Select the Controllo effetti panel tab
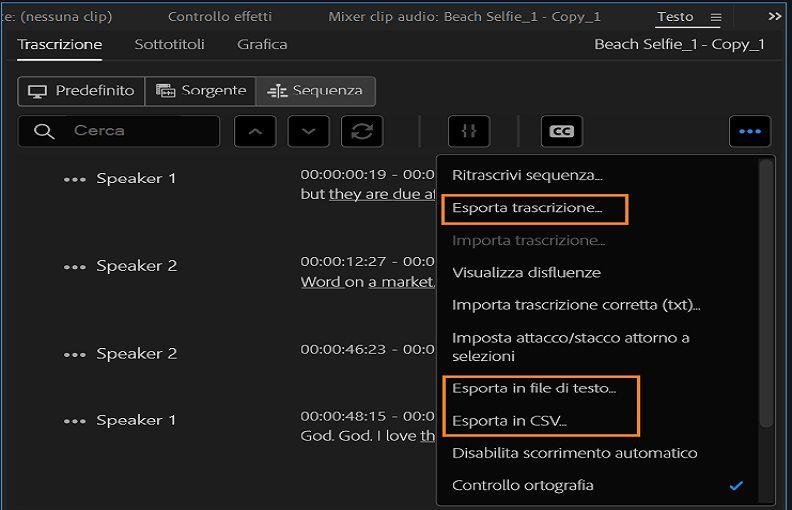The image size is (792, 510). (x=220, y=17)
